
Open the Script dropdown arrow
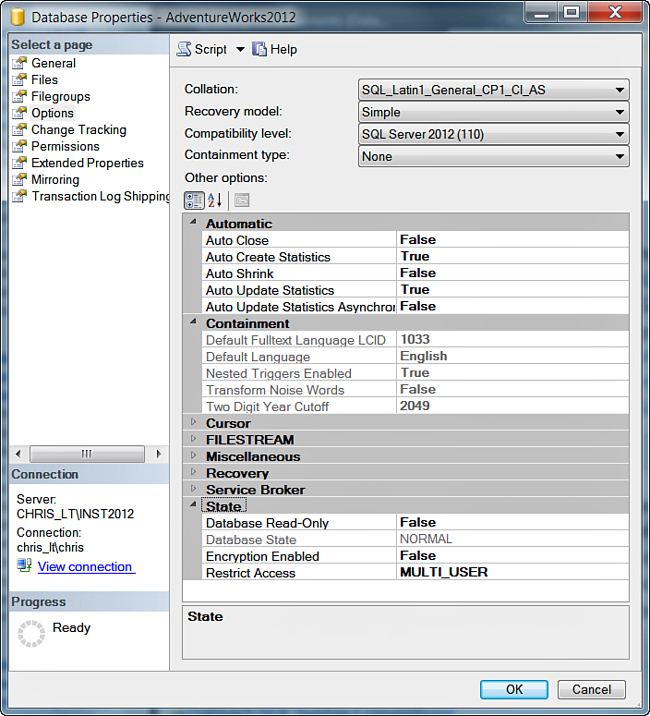pos(240,49)
